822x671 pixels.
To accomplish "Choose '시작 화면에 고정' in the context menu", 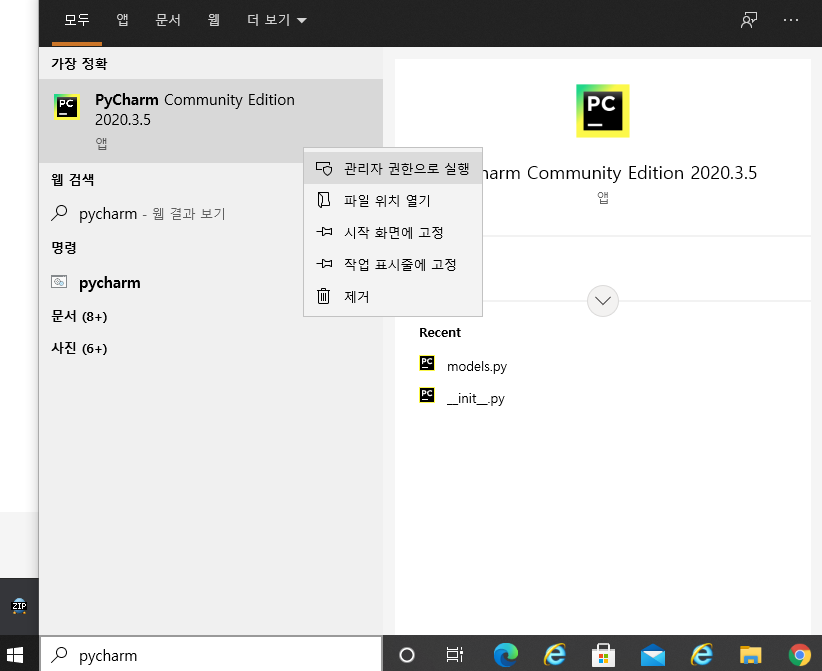I will [x=393, y=233].
